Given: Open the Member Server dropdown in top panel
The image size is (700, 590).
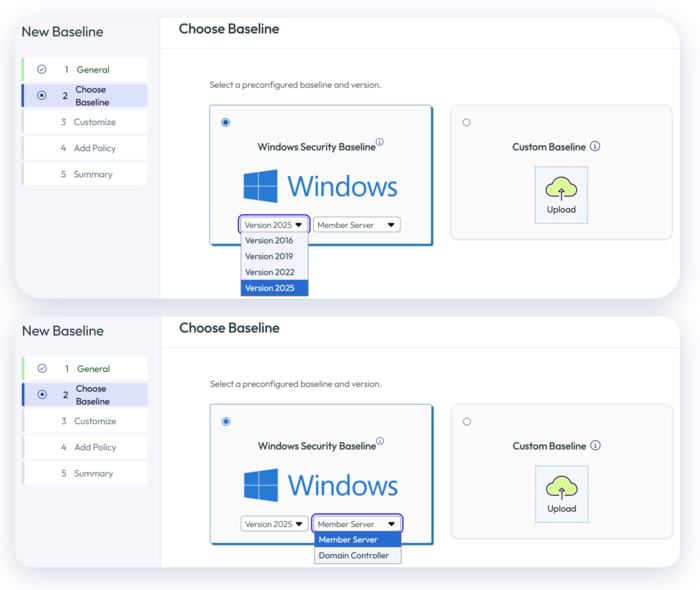Looking at the screenshot, I should (357, 224).
